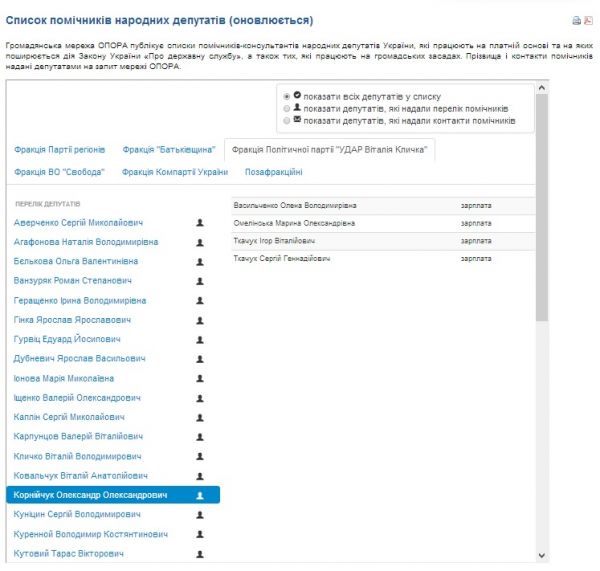Click person icon next to Гурвіц
600x571 pixels.
(x=200, y=340)
